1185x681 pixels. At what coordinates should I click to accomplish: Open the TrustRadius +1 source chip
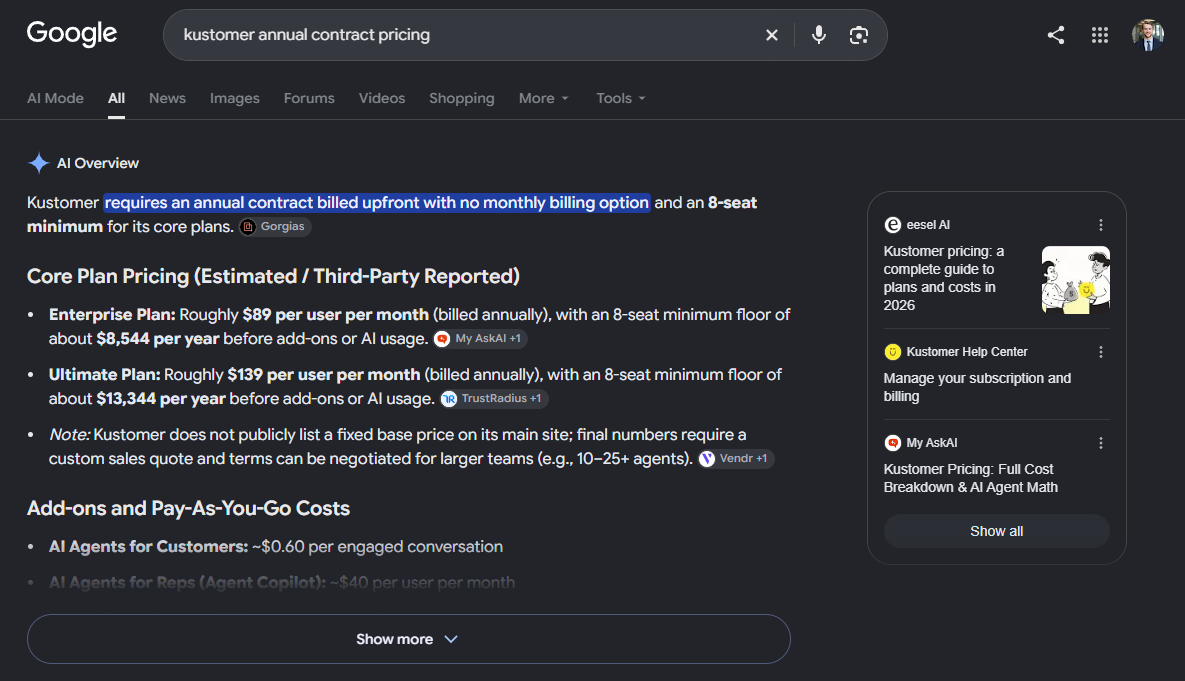(x=494, y=398)
